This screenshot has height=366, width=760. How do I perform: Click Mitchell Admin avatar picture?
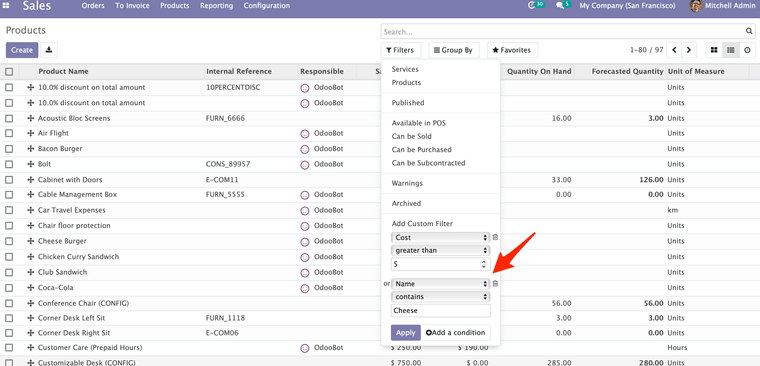(696, 6)
